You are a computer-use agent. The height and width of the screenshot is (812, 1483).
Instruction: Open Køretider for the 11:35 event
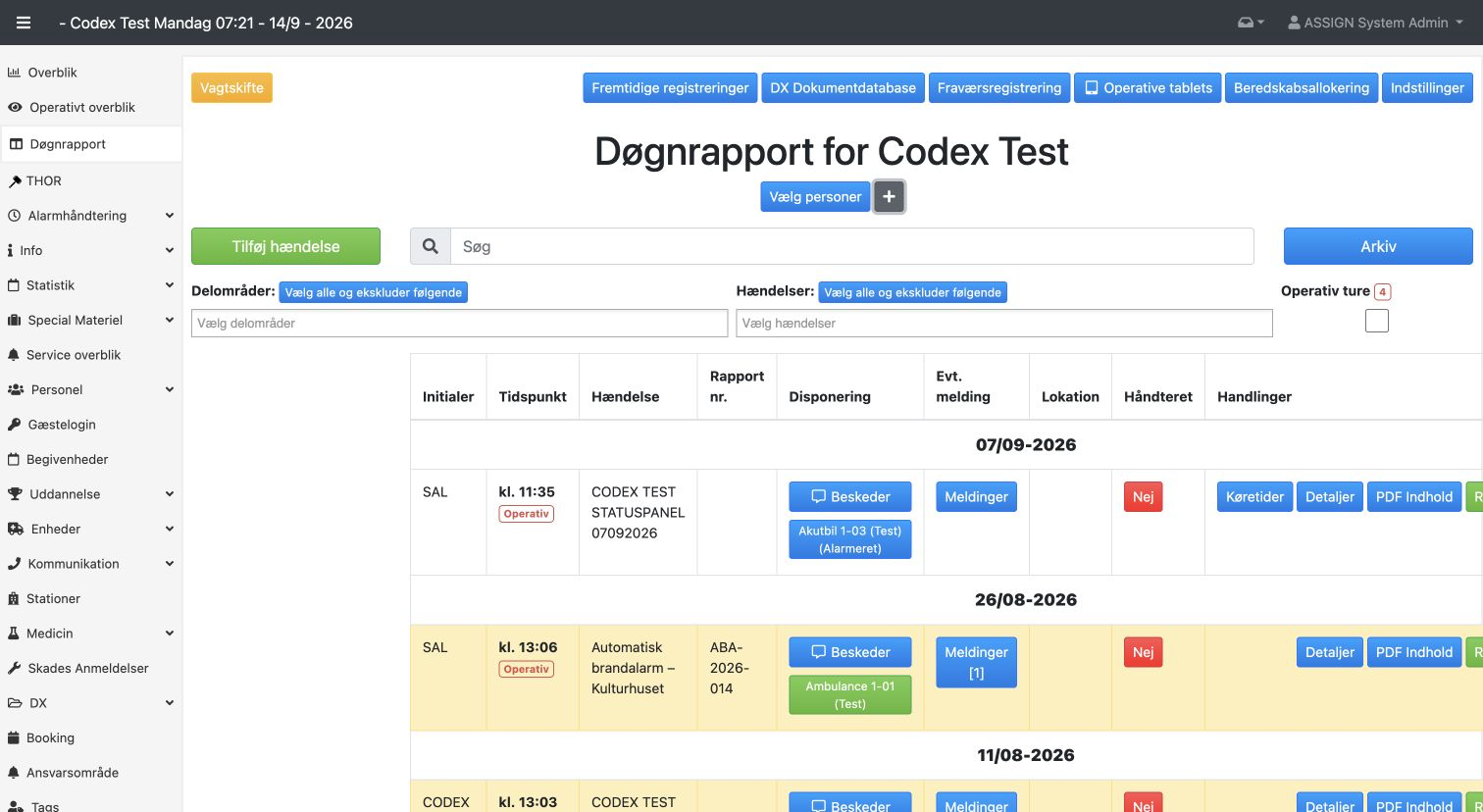click(1254, 497)
